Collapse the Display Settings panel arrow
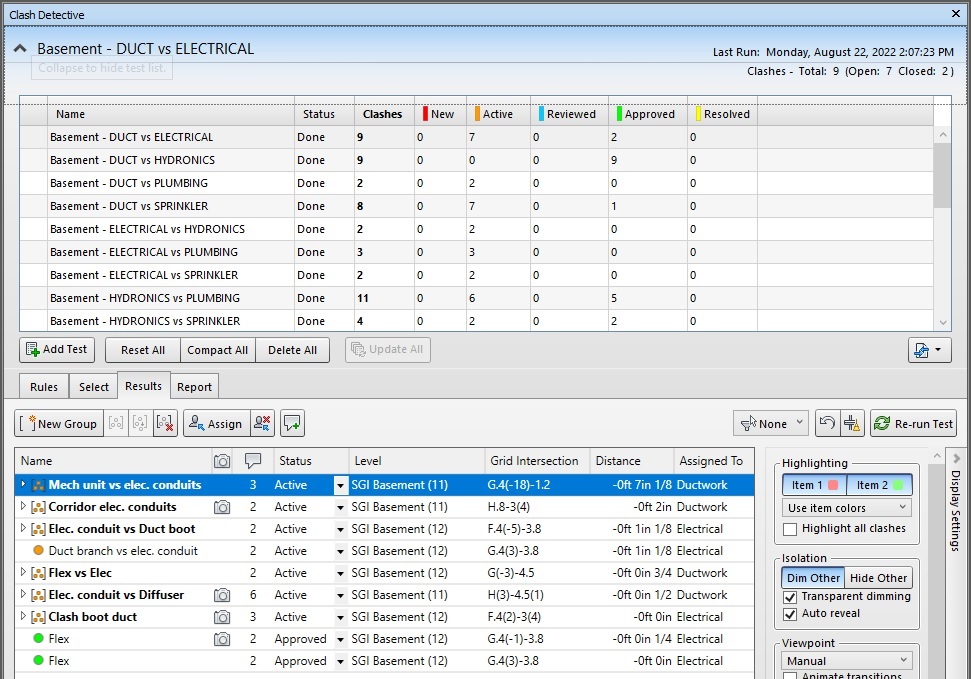The height and width of the screenshot is (679, 971). coord(955,458)
